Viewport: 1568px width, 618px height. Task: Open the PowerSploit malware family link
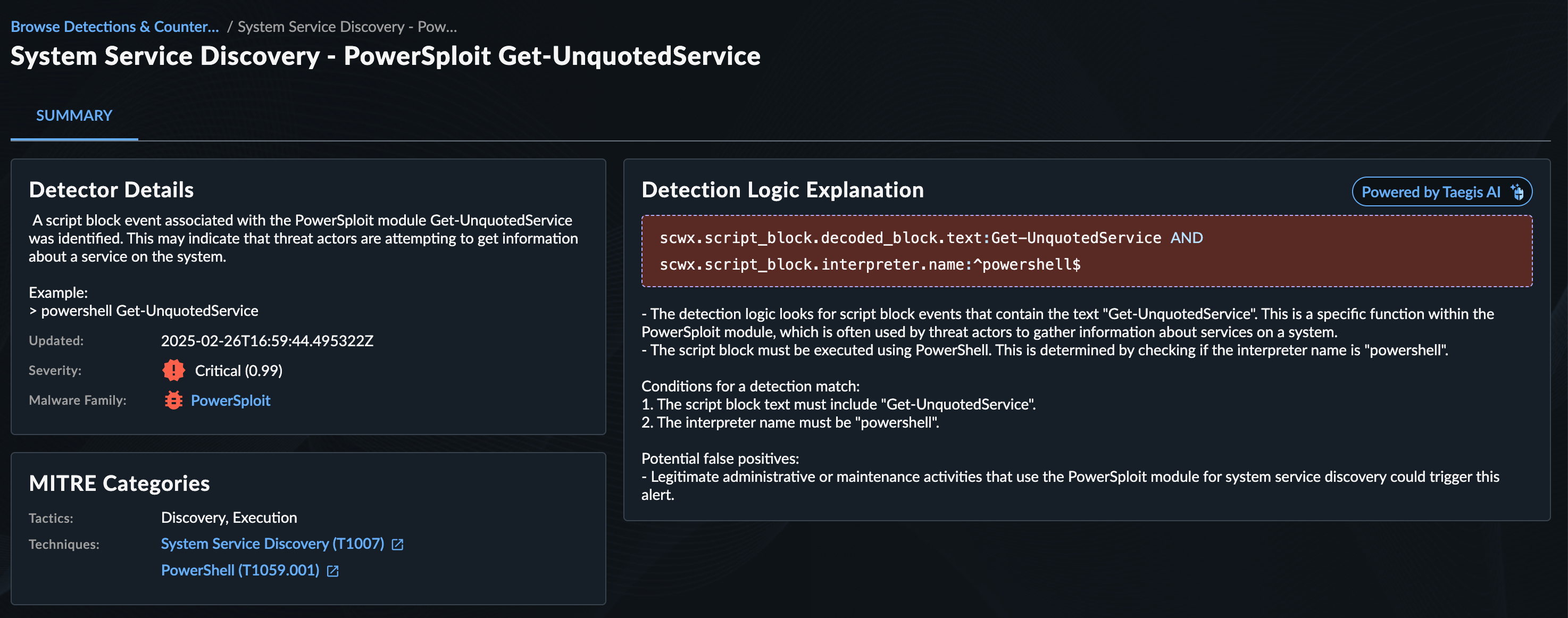[x=231, y=400]
